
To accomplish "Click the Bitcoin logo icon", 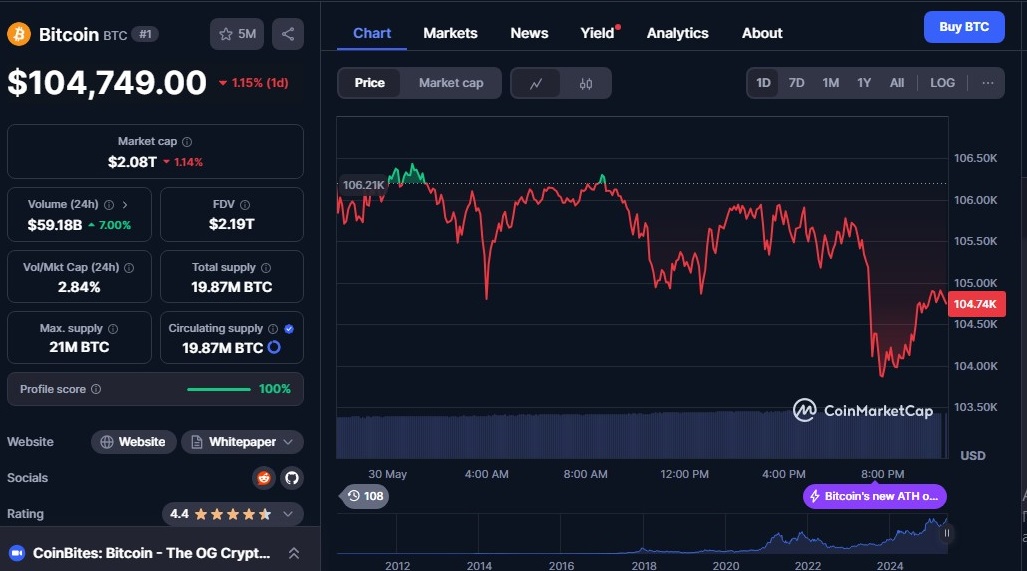I will [19, 34].
